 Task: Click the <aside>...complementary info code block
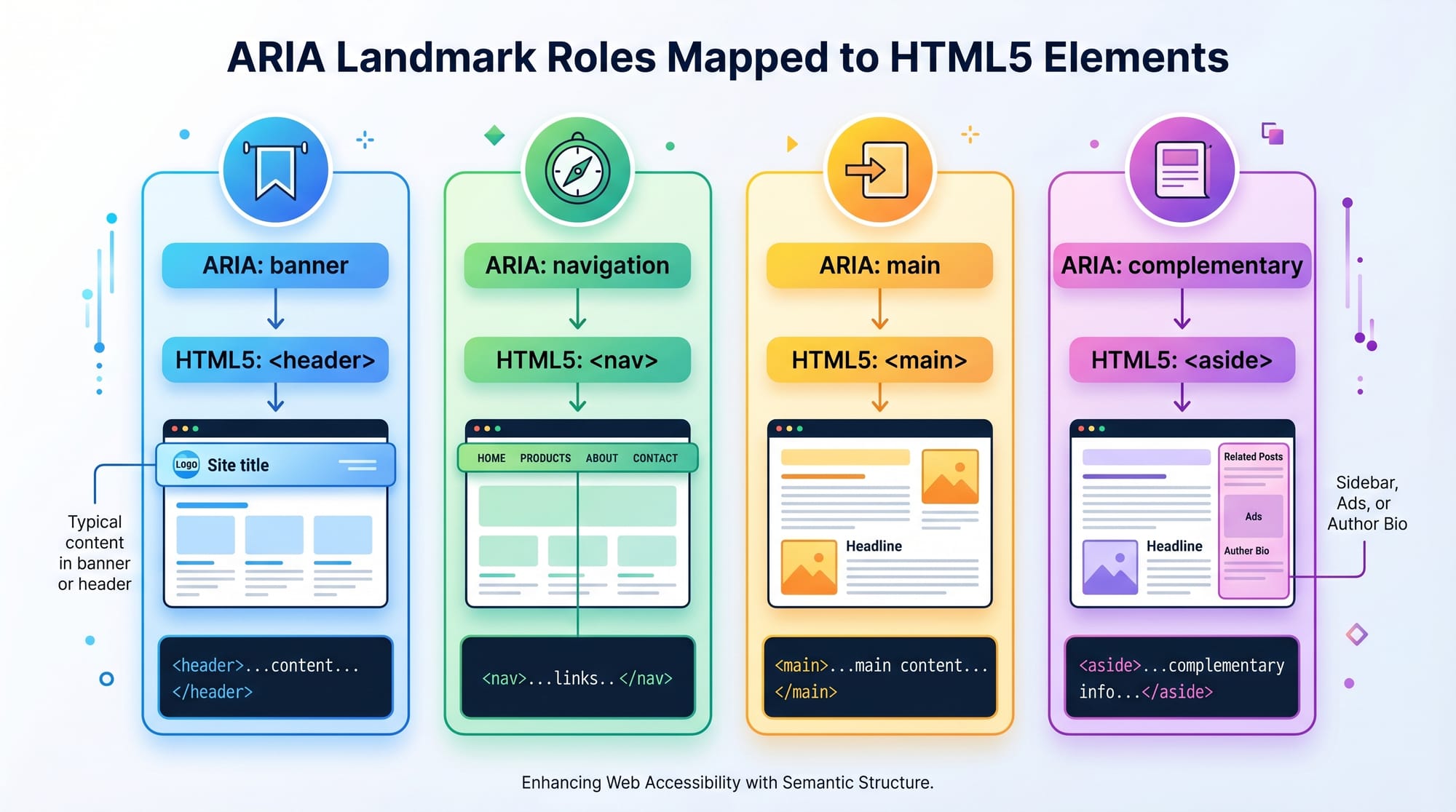(x=1182, y=677)
